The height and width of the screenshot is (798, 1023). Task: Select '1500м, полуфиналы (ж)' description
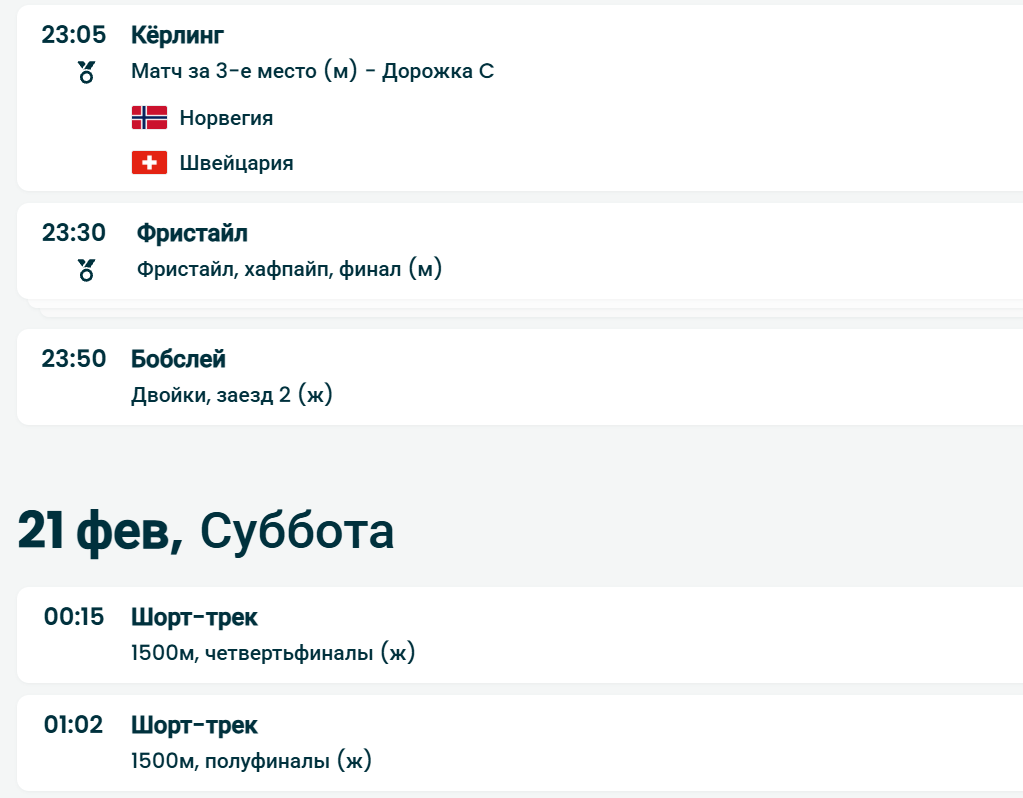click(251, 761)
